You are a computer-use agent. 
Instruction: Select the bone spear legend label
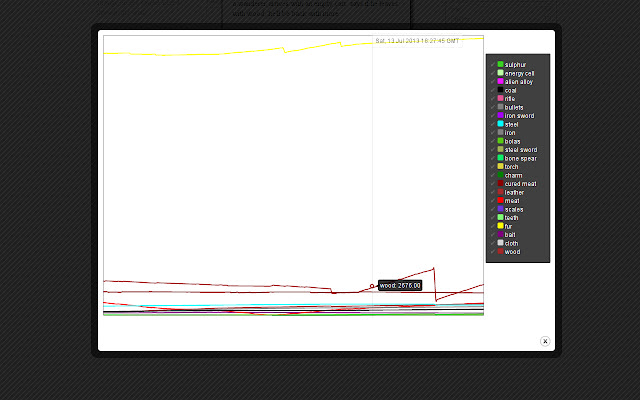[520, 158]
